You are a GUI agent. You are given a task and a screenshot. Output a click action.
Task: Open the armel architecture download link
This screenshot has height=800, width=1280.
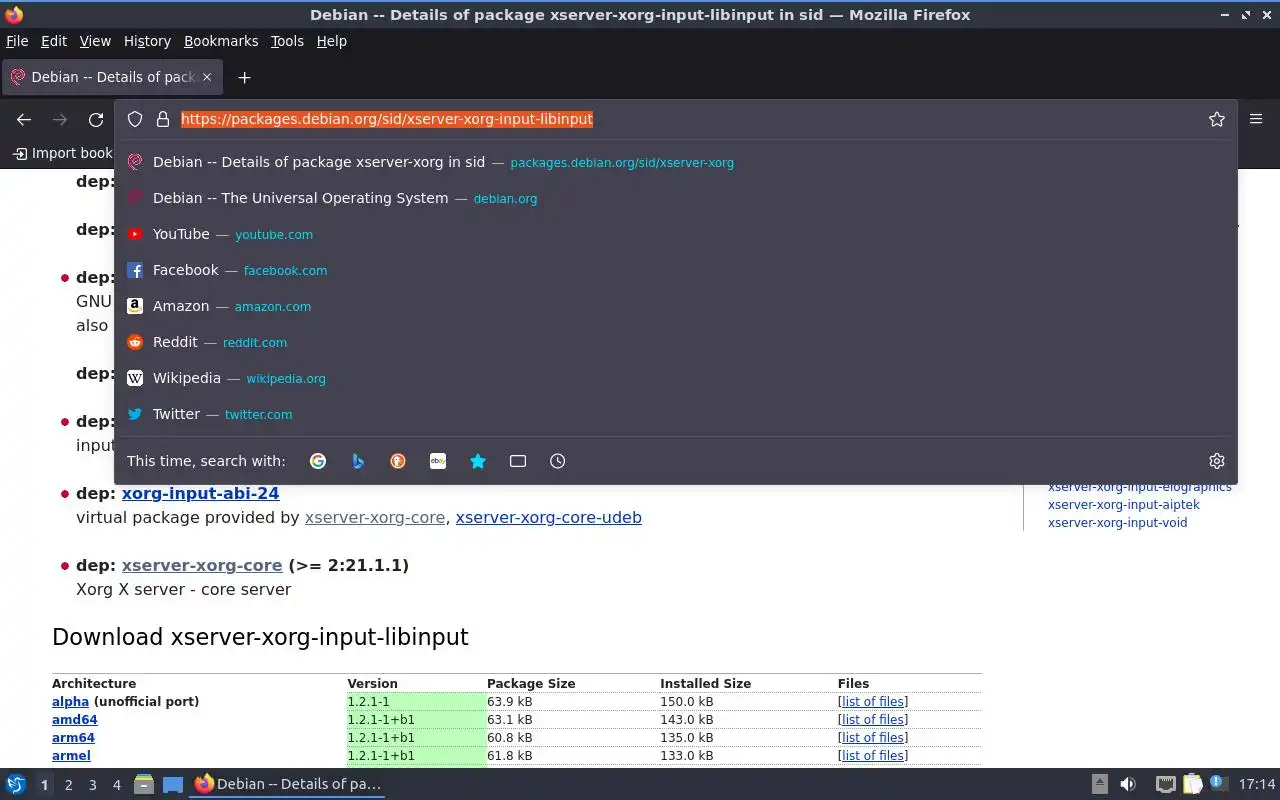[x=71, y=755]
